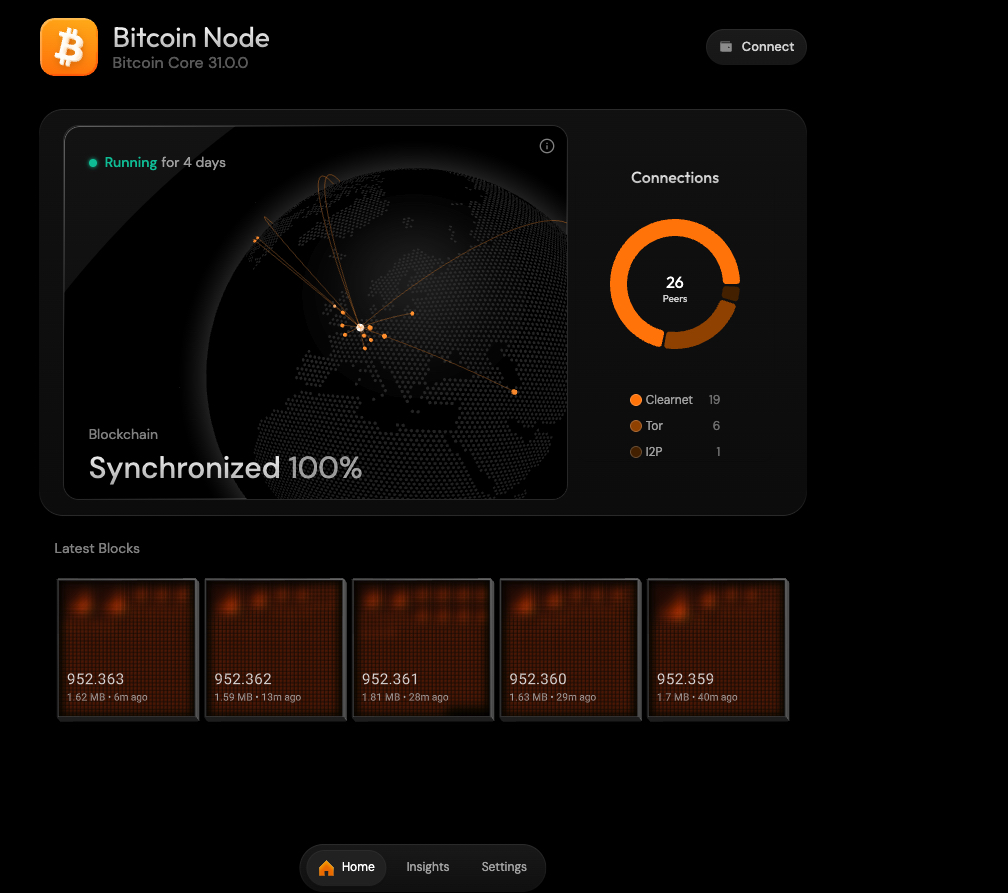Open block 952.359 thumbnail
1008x893 pixels.
pos(717,649)
